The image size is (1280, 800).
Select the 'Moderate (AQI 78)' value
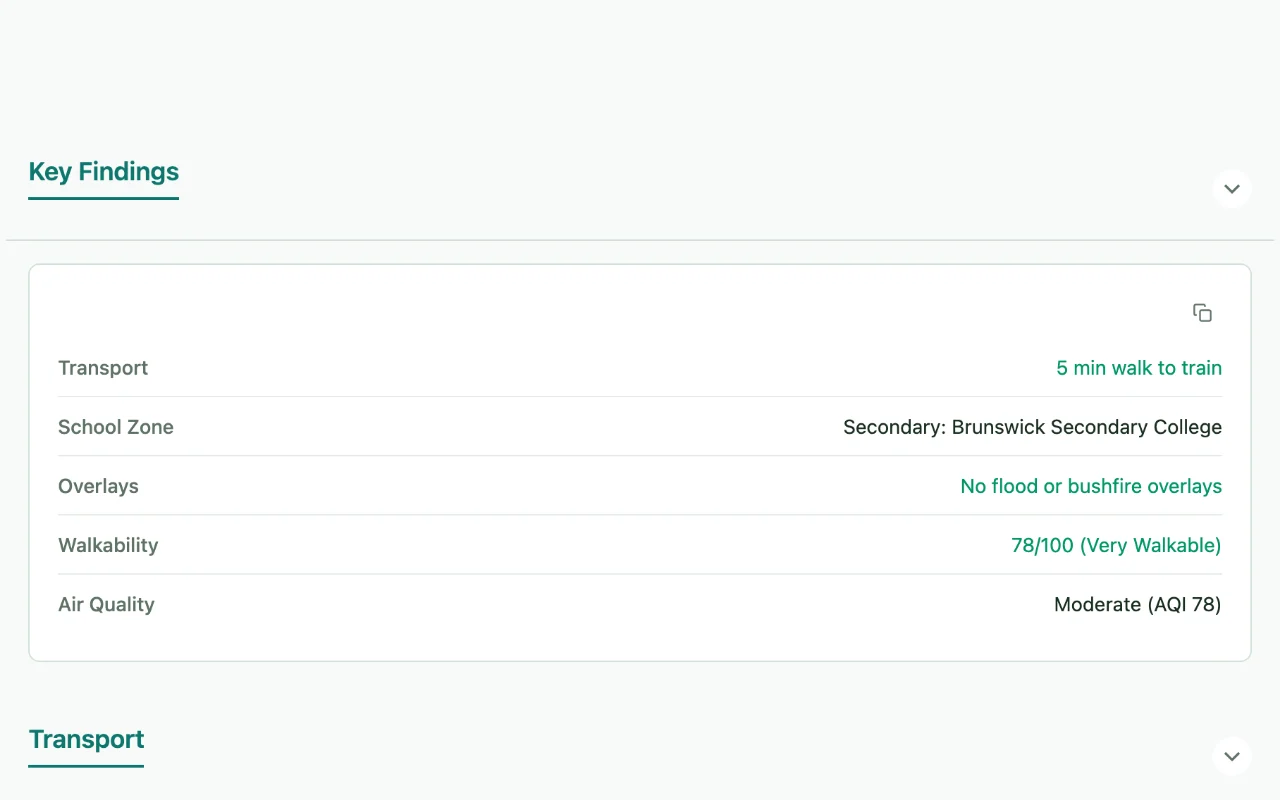tap(1138, 604)
